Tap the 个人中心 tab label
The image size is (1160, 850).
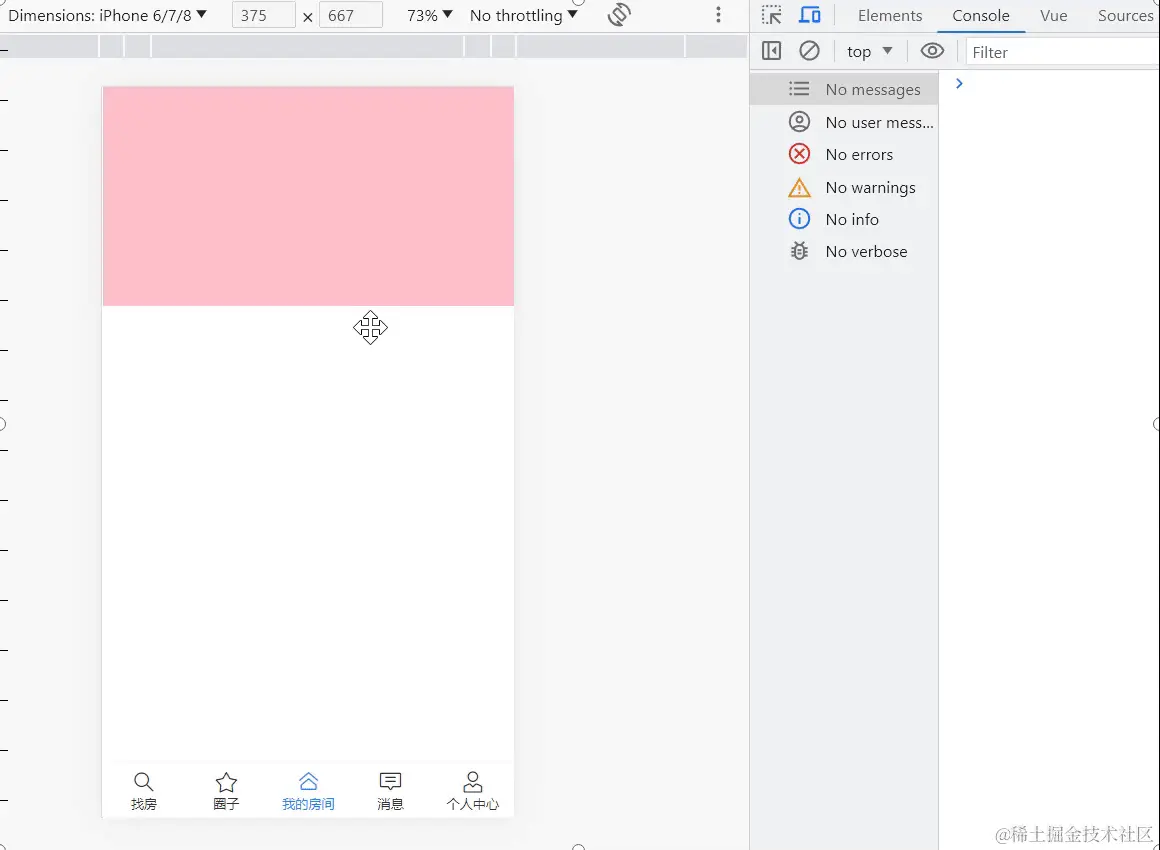coord(473,804)
